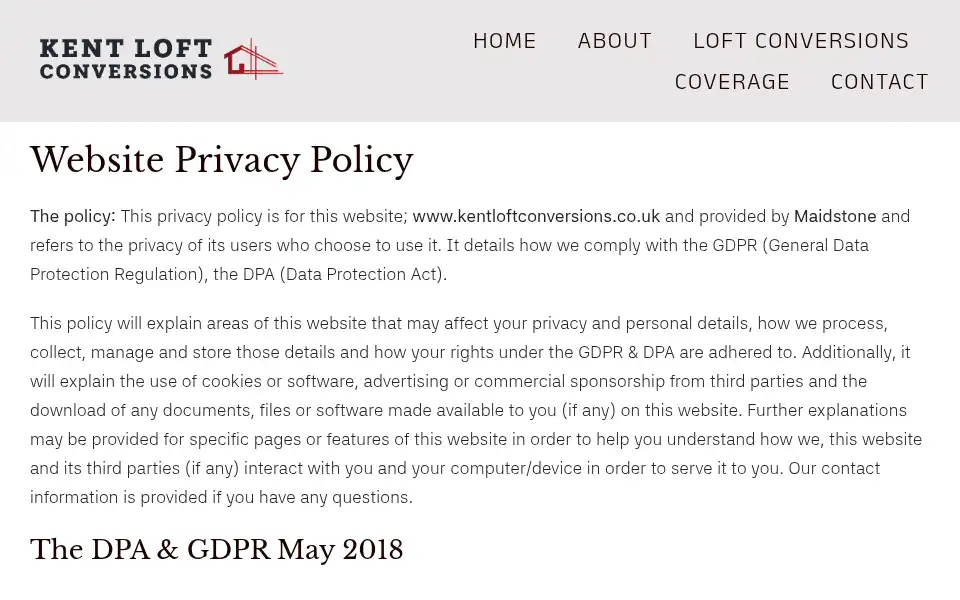
Task: Open LOFT CONVERSIONS in navigation
Action: tap(801, 41)
